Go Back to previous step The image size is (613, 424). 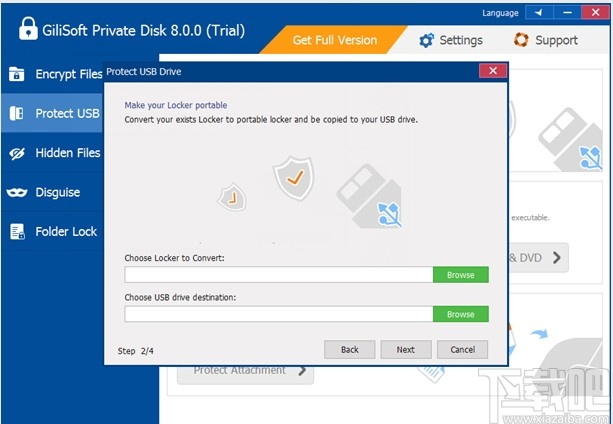(350, 349)
